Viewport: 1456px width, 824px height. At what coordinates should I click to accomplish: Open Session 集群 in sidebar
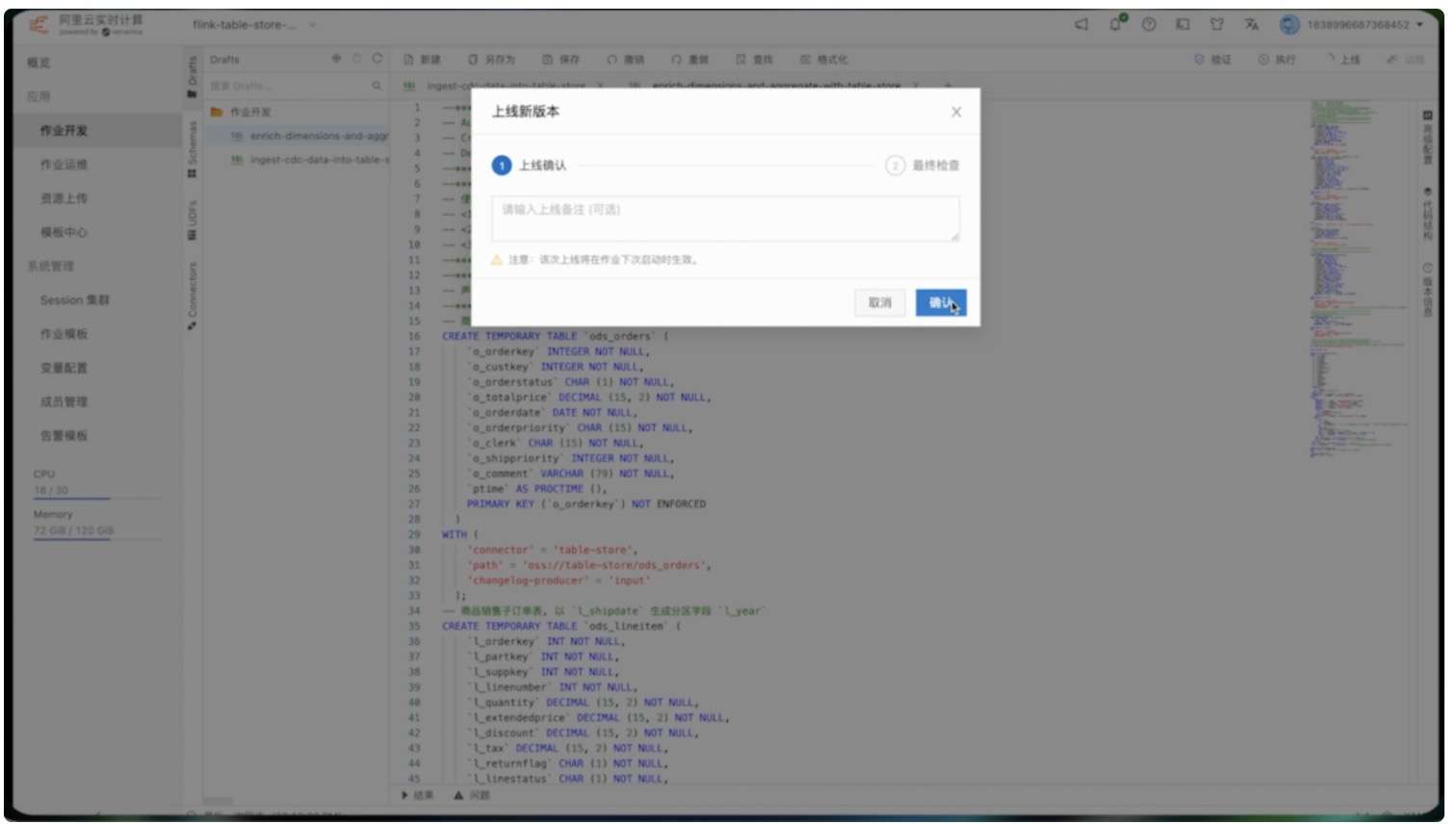75,300
